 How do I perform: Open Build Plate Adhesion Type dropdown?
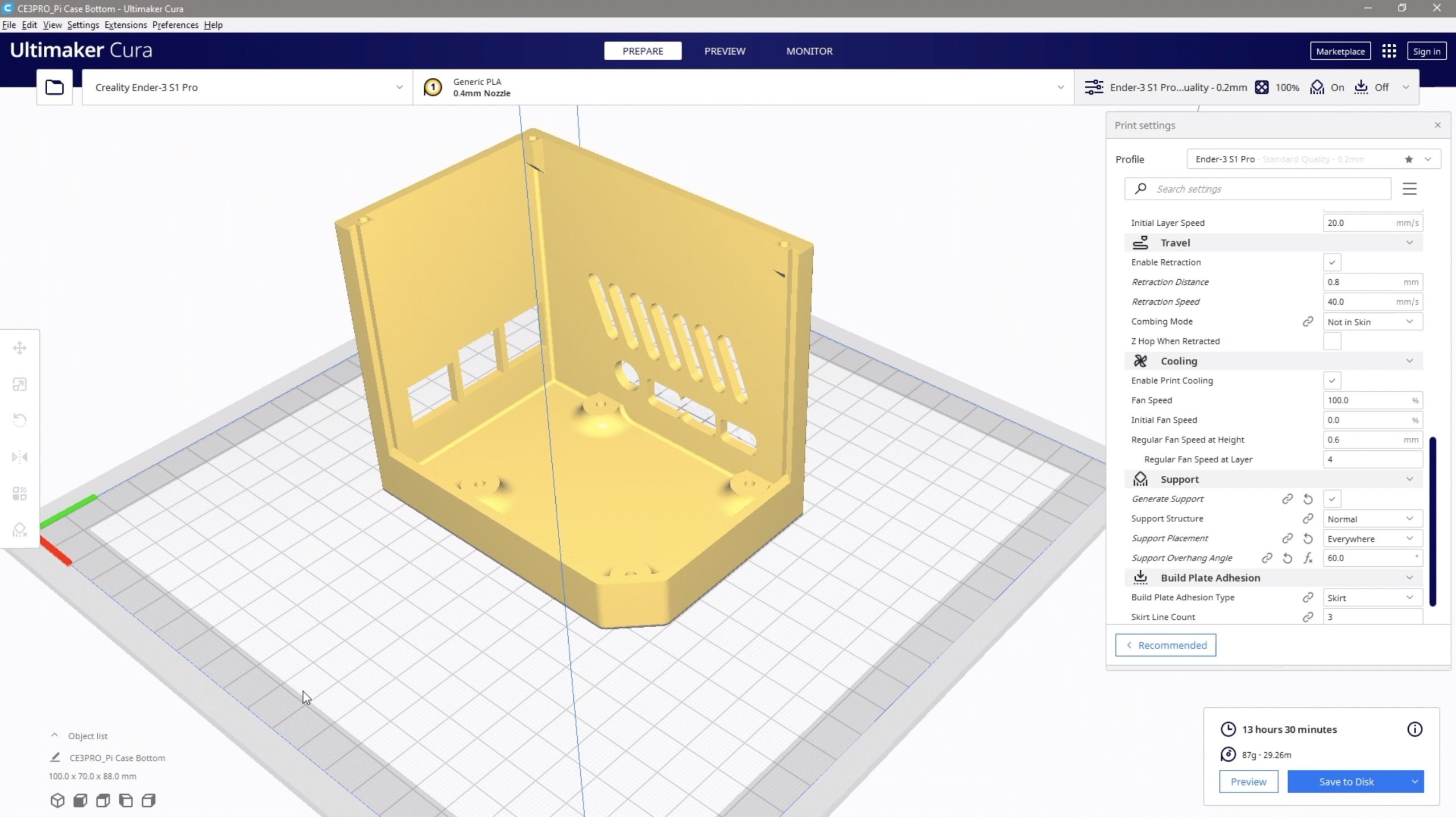[1372, 598]
